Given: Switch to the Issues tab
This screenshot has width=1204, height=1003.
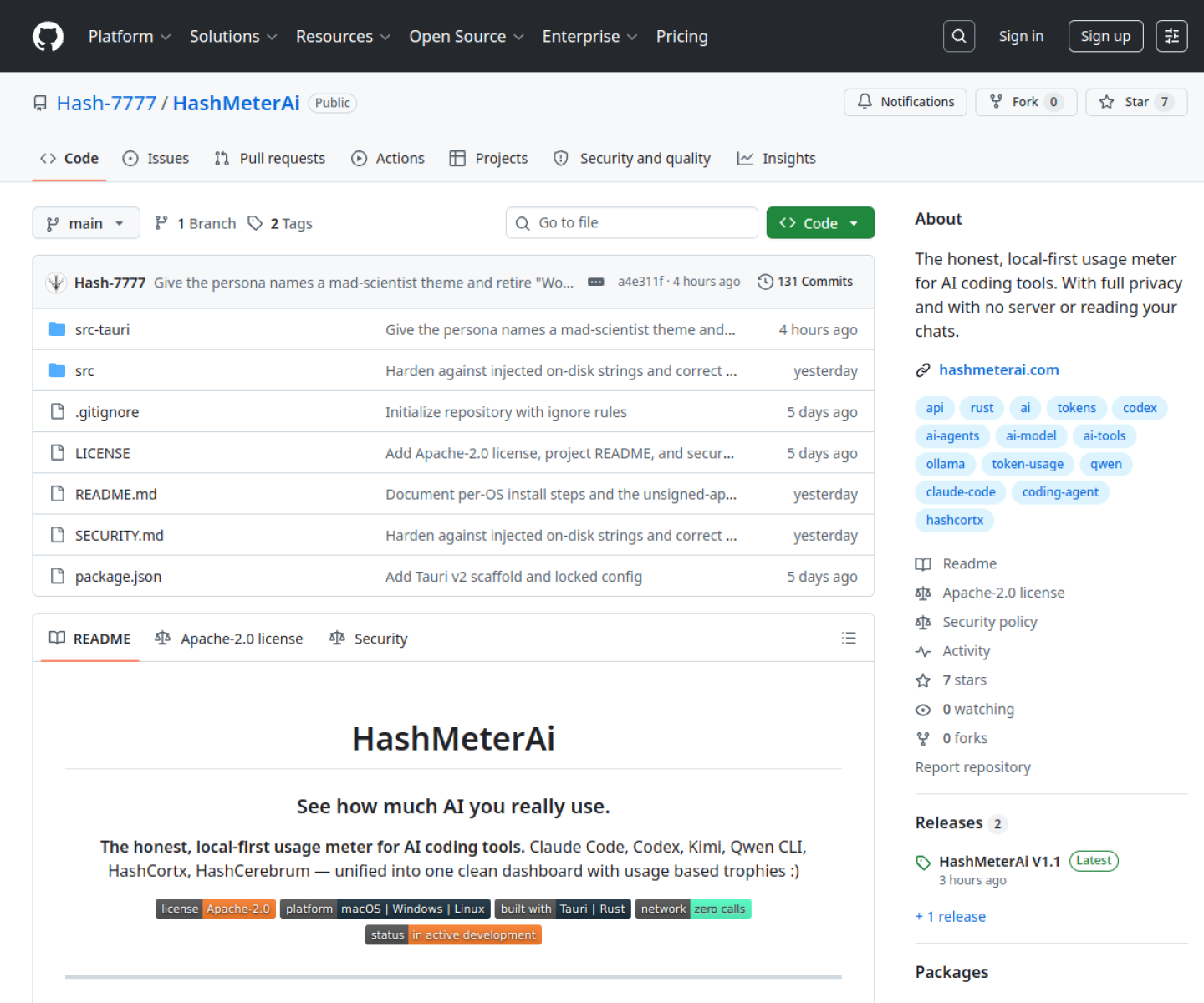Looking at the screenshot, I should [x=156, y=158].
